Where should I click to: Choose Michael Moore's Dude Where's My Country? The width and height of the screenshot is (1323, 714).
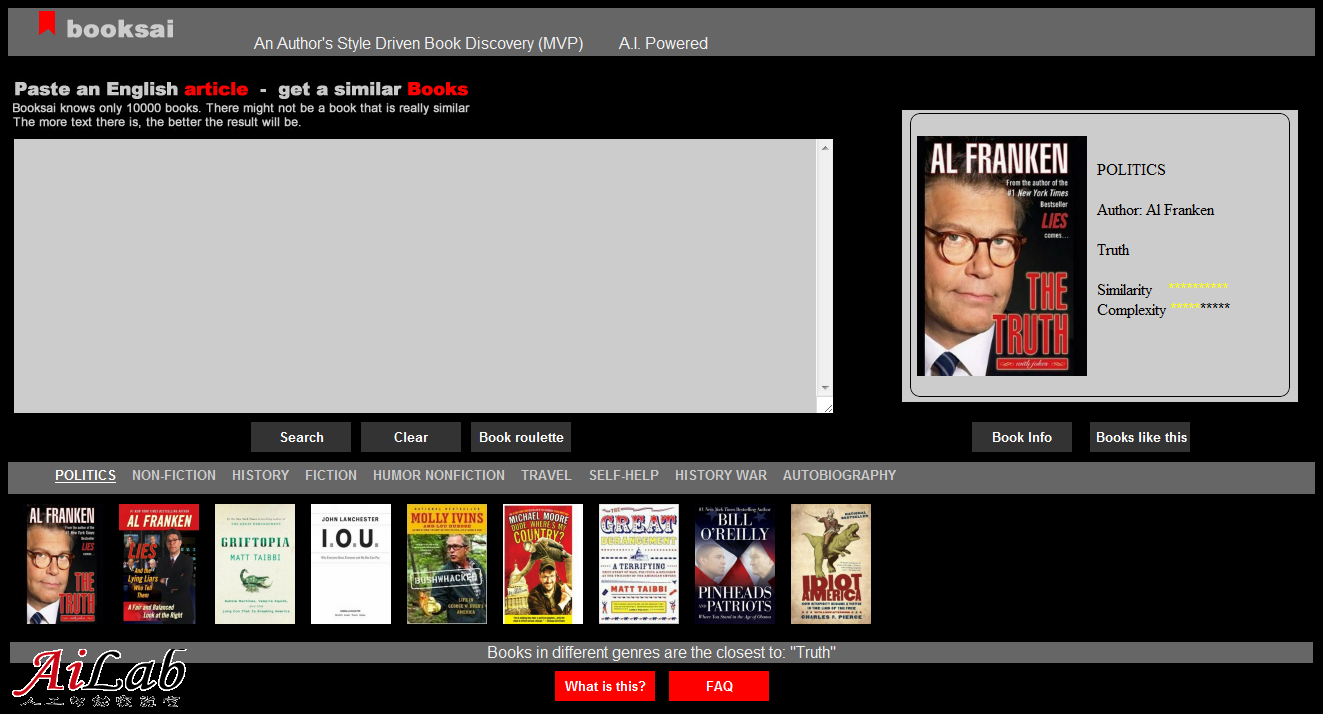[x=543, y=564]
